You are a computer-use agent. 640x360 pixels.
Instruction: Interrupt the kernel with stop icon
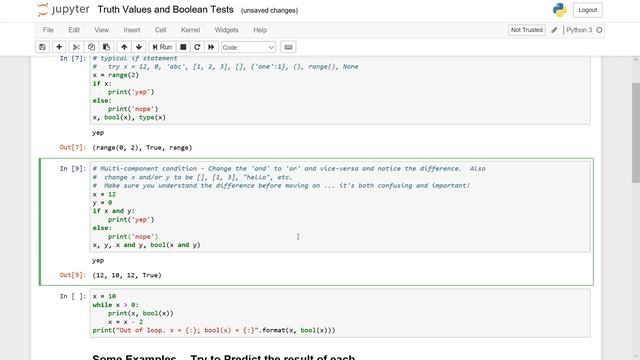(x=183, y=47)
